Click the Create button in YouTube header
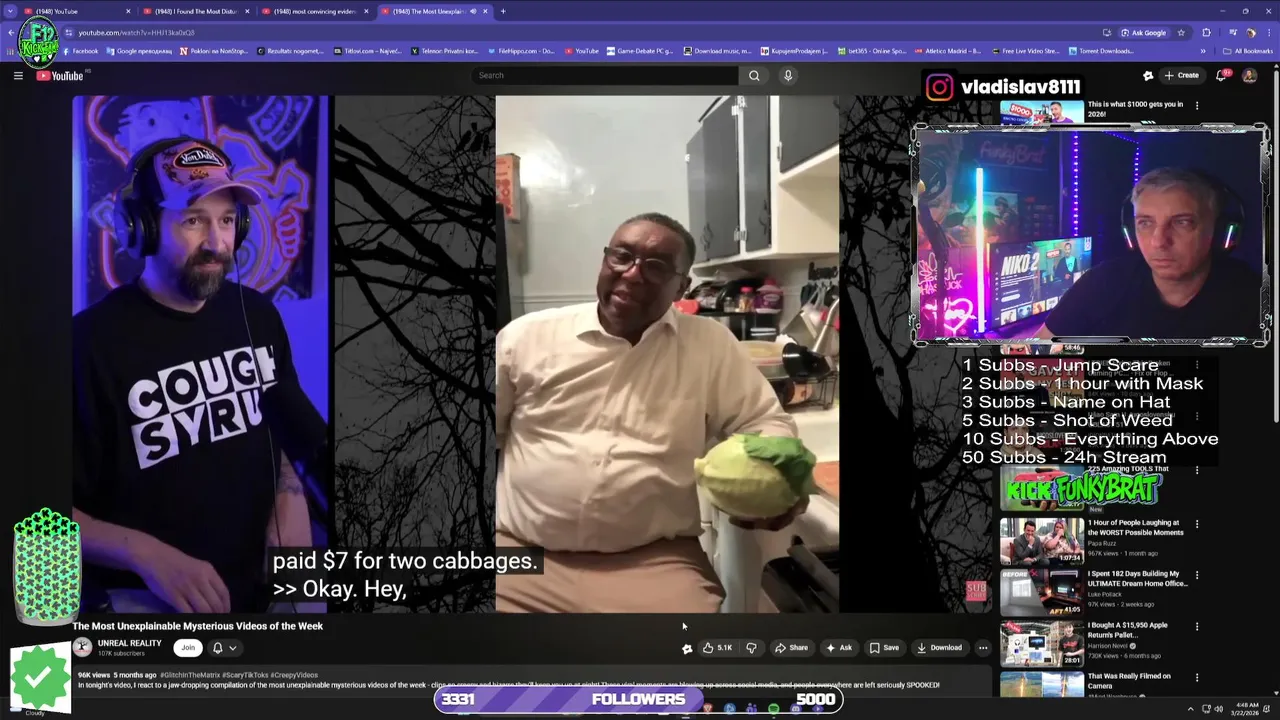Viewport: 1280px width, 720px height. click(1181, 75)
